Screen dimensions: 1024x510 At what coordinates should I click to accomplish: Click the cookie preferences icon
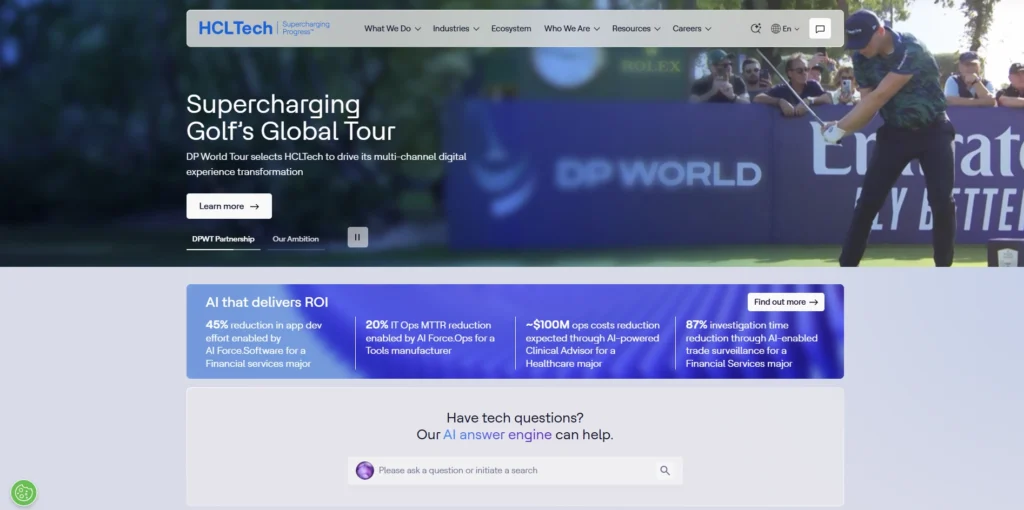point(24,493)
